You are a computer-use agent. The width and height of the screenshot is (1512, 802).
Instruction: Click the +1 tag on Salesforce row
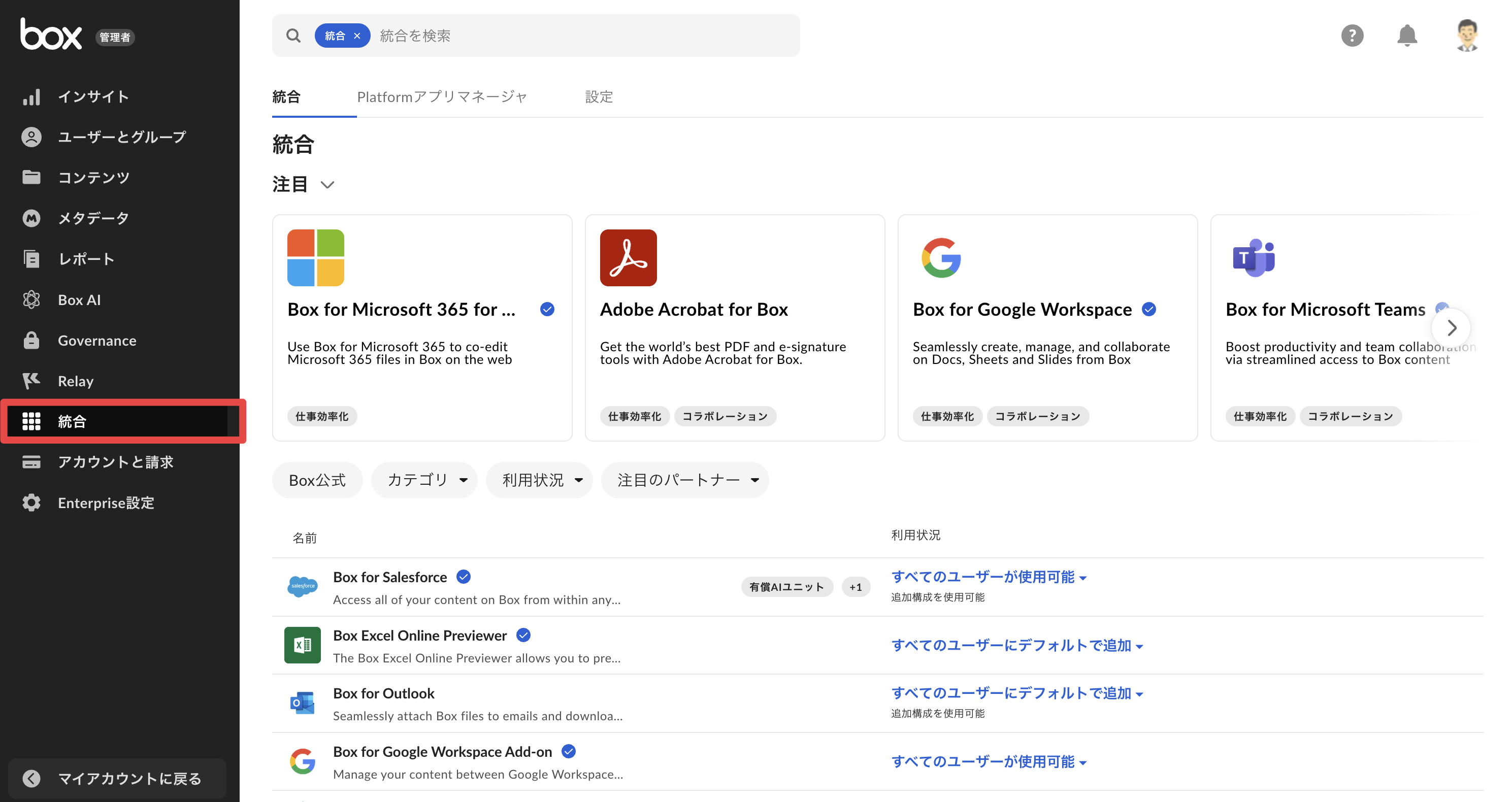[x=856, y=587]
